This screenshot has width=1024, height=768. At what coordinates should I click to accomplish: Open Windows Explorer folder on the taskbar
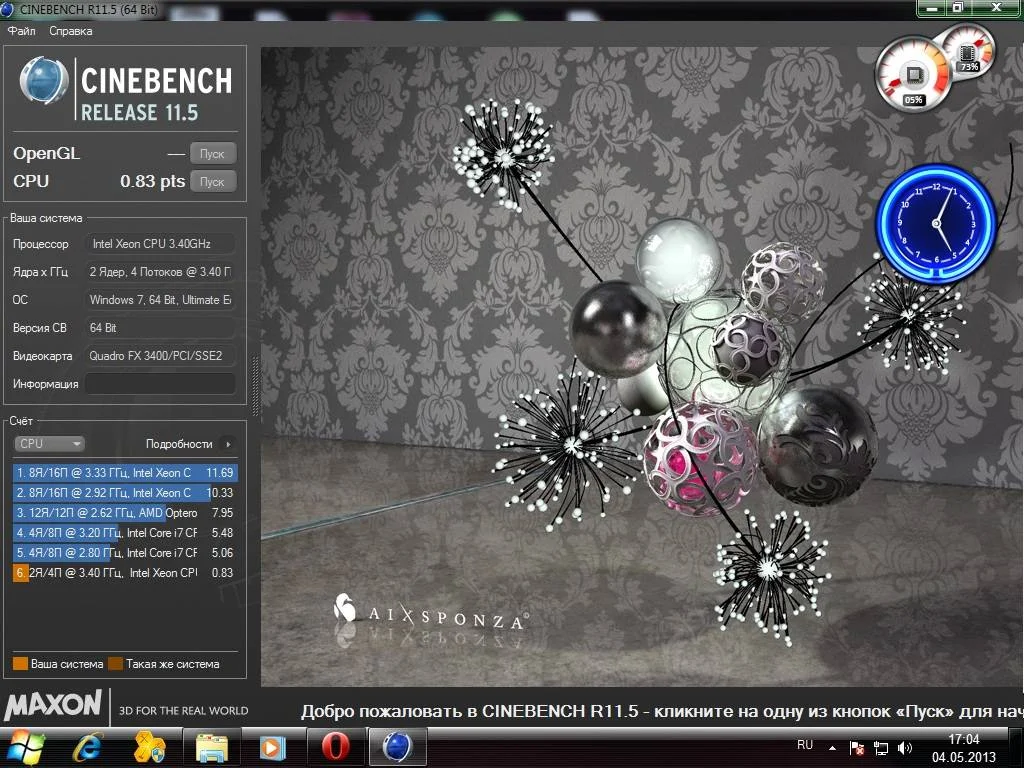[212, 747]
